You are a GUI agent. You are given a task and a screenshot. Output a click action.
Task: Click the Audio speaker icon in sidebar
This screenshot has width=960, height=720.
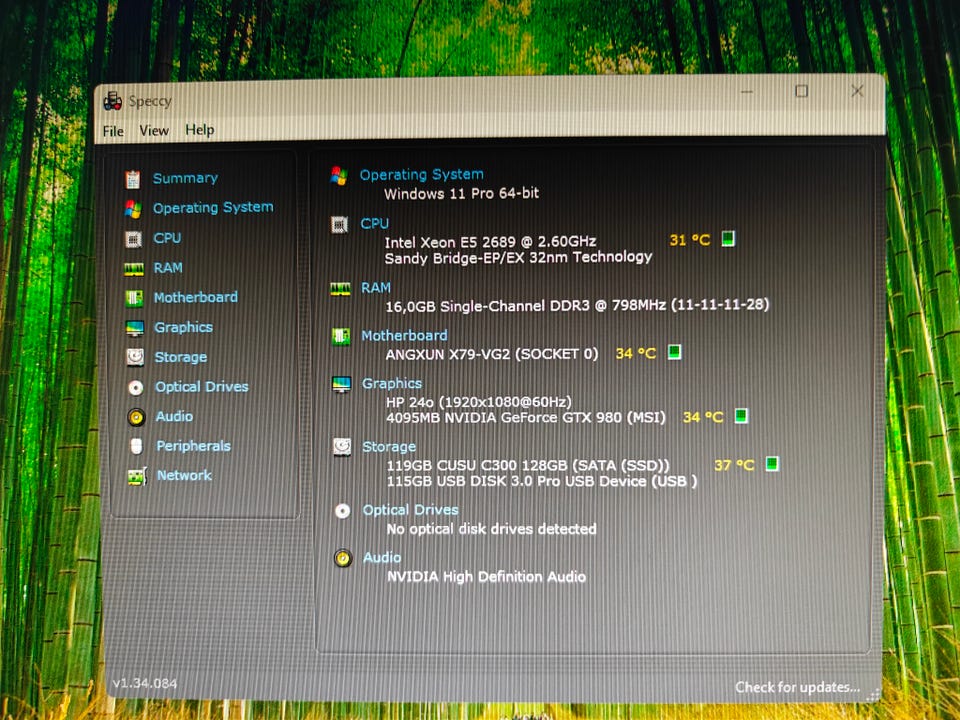pos(137,417)
